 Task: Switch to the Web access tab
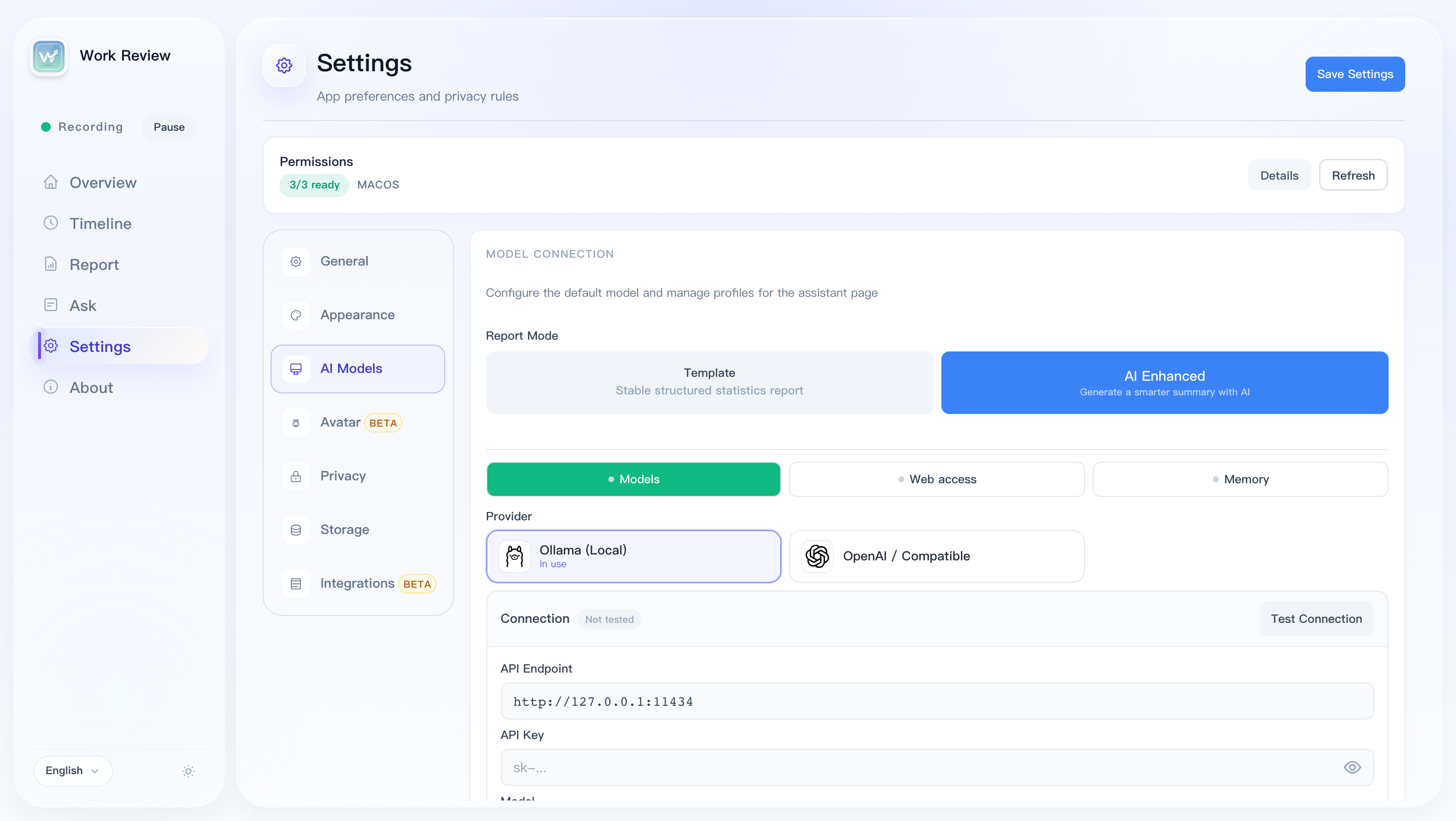936,479
